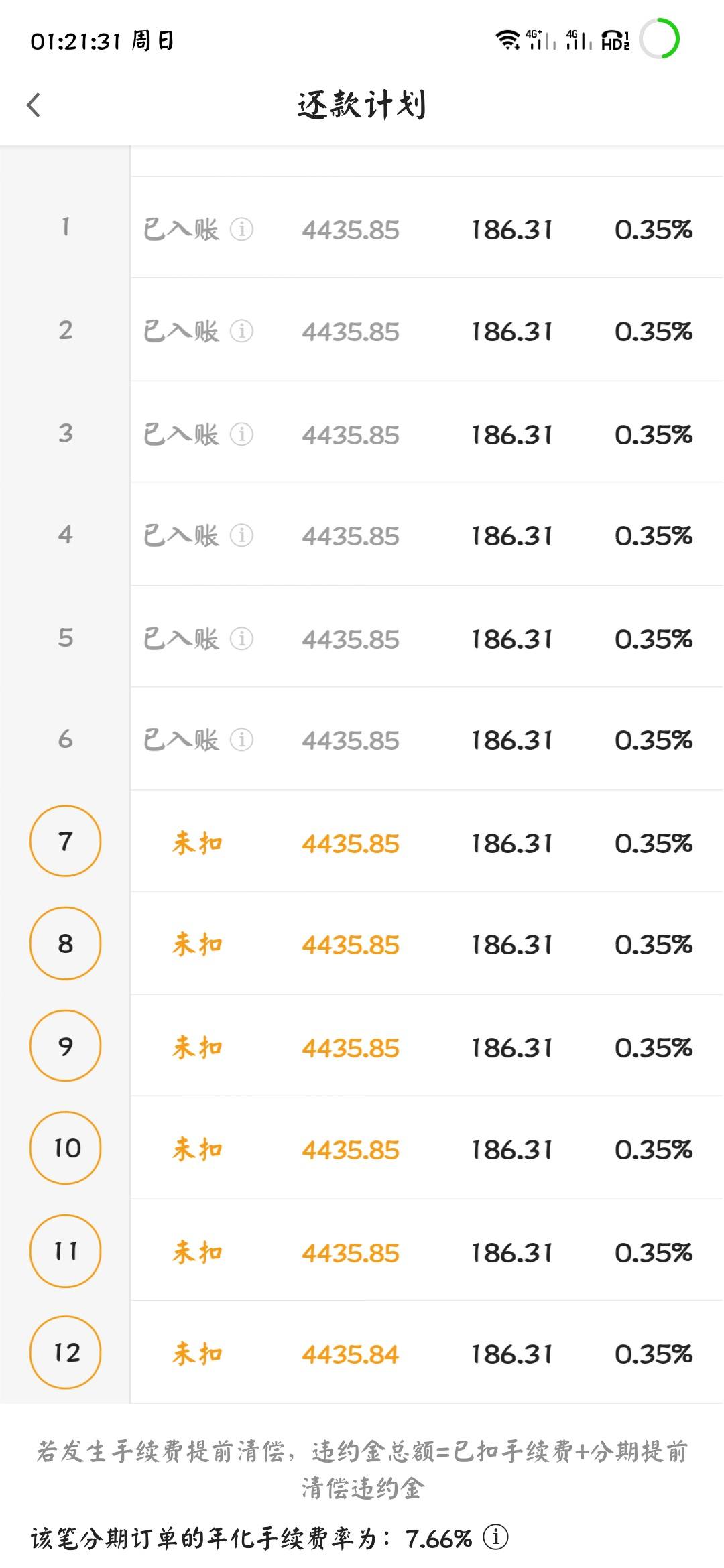Tap the green circular progress indicator
Image resolution: width=724 pixels, height=1568 pixels.
pos(660,39)
